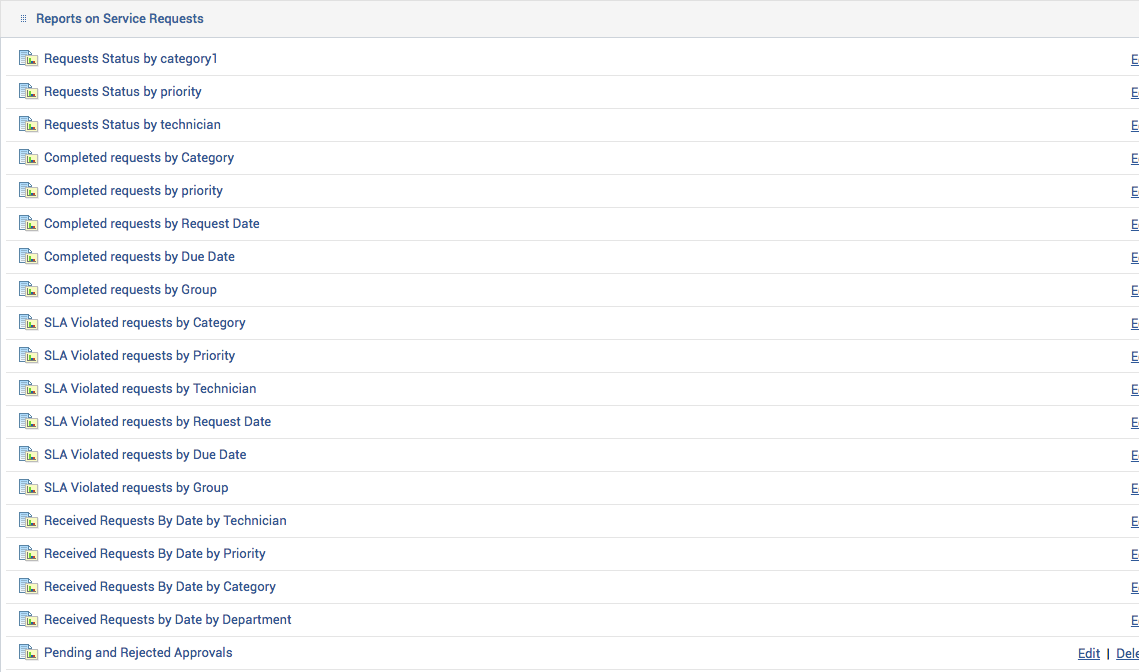Click the report icon beside Completed requests by priority

[28, 190]
